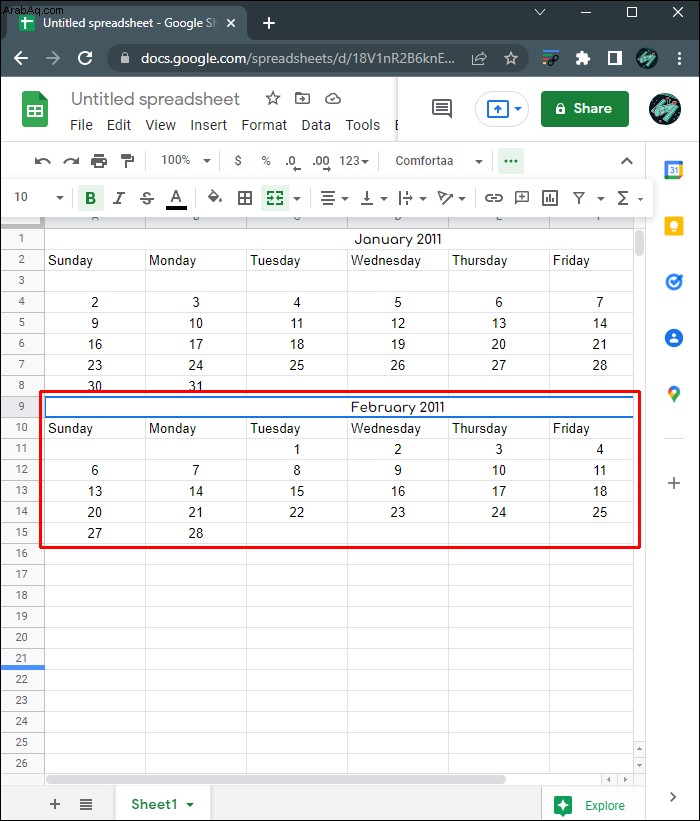Viewport: 700px width, 821px height.
Task: Toggle Strikethrough formatting
Action: coord(147,198)
